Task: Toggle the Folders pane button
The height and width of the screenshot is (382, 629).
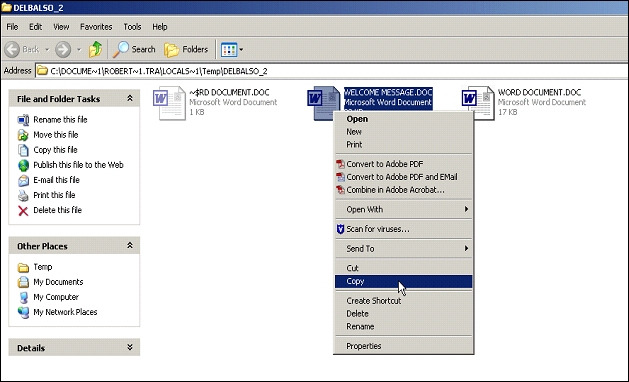Action: tap(187, 49)
